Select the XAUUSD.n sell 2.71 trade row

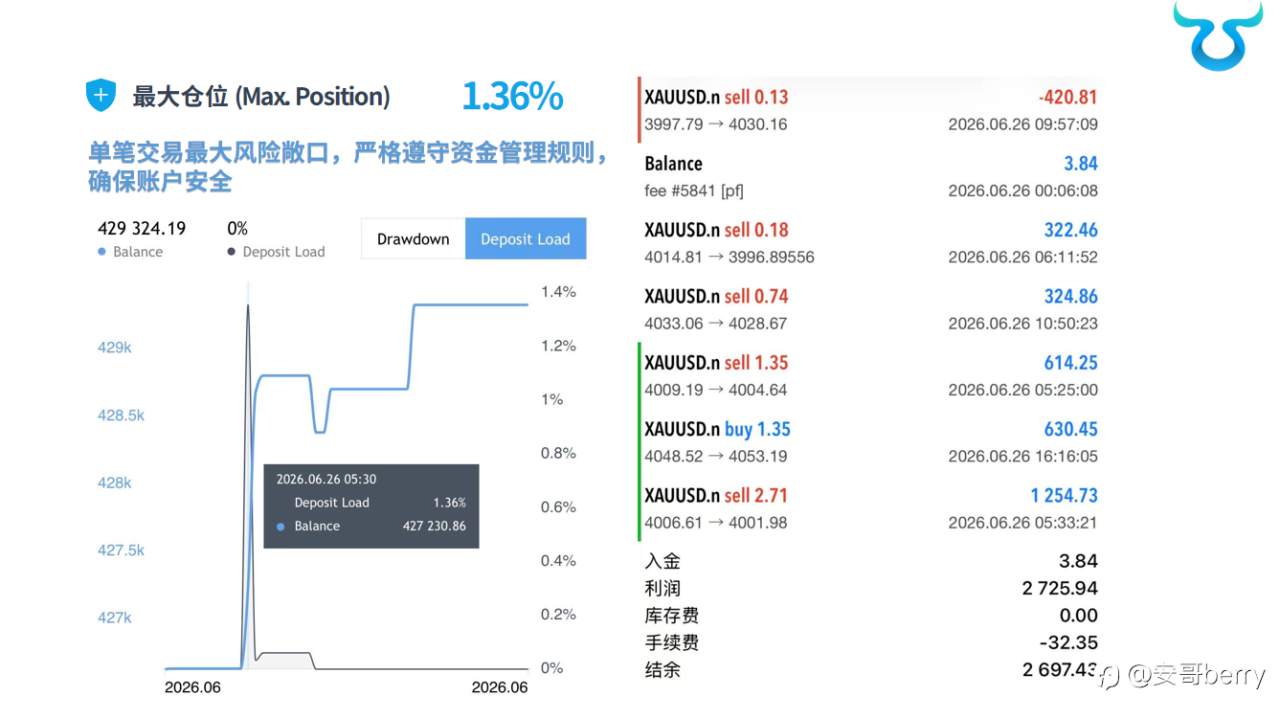[869, 508]
